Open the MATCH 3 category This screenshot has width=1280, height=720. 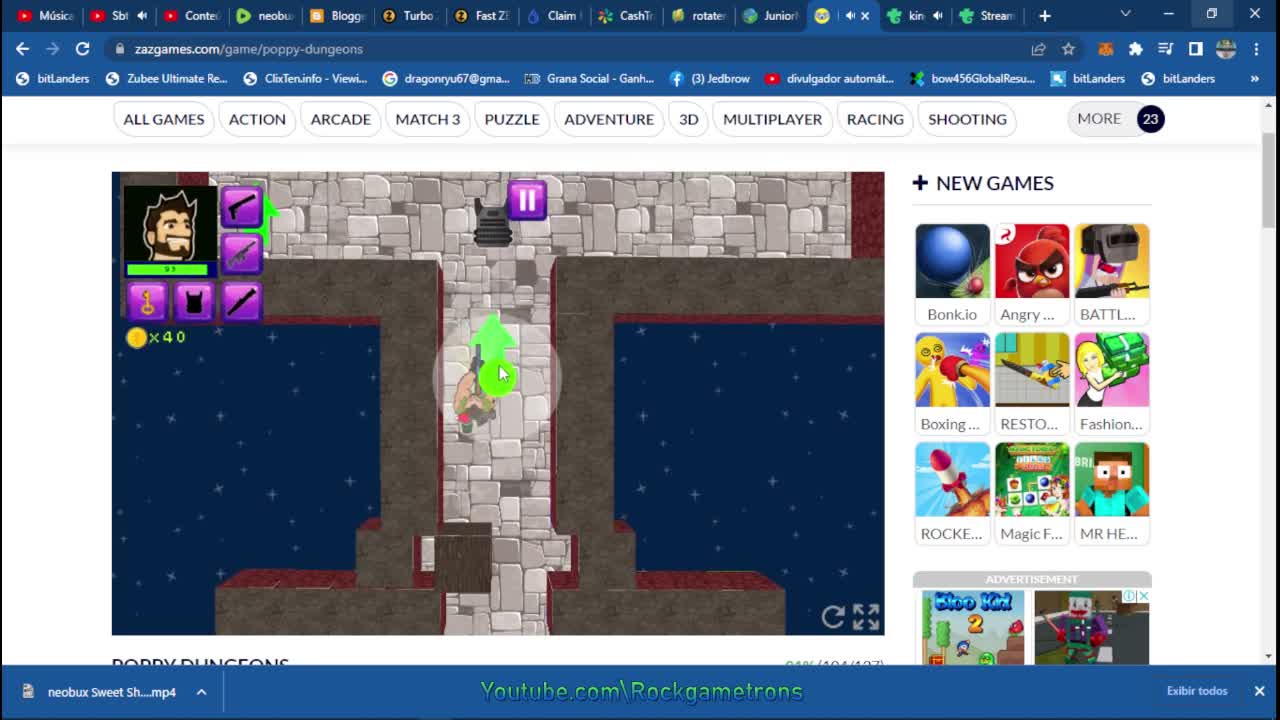click(428, 119)
